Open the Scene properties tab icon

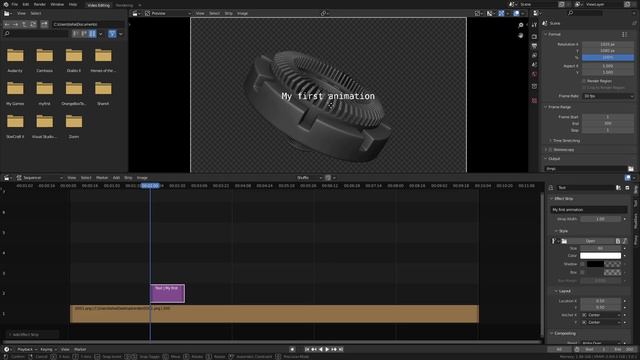point(535,64)
